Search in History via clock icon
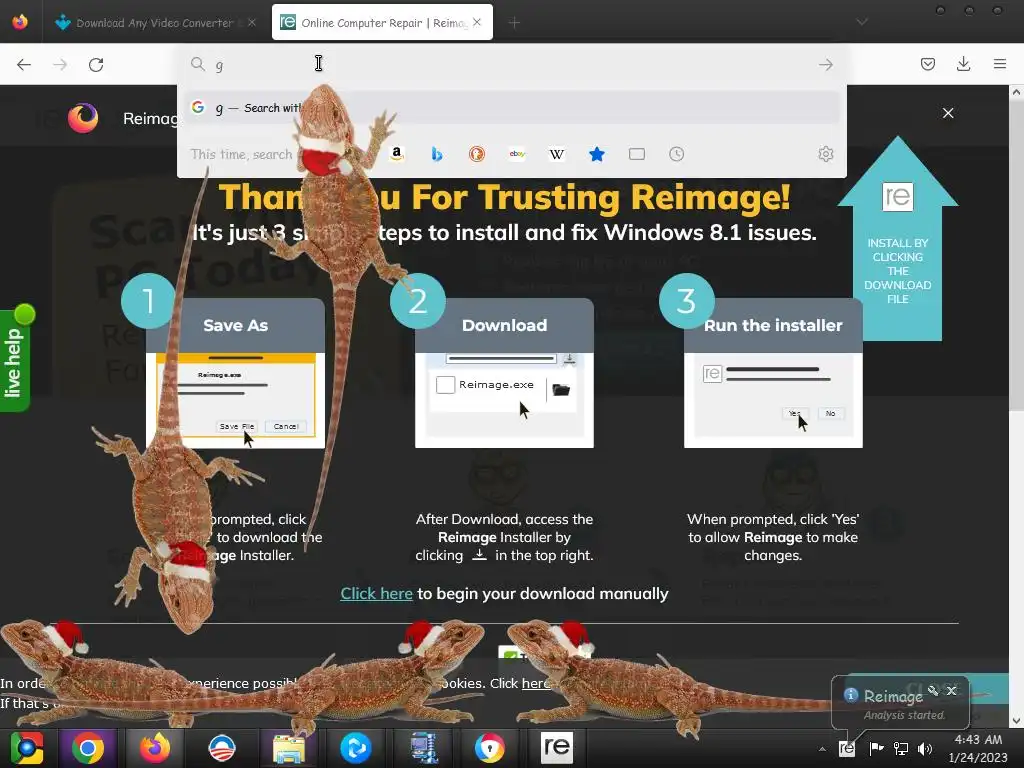 coord(677,154)
